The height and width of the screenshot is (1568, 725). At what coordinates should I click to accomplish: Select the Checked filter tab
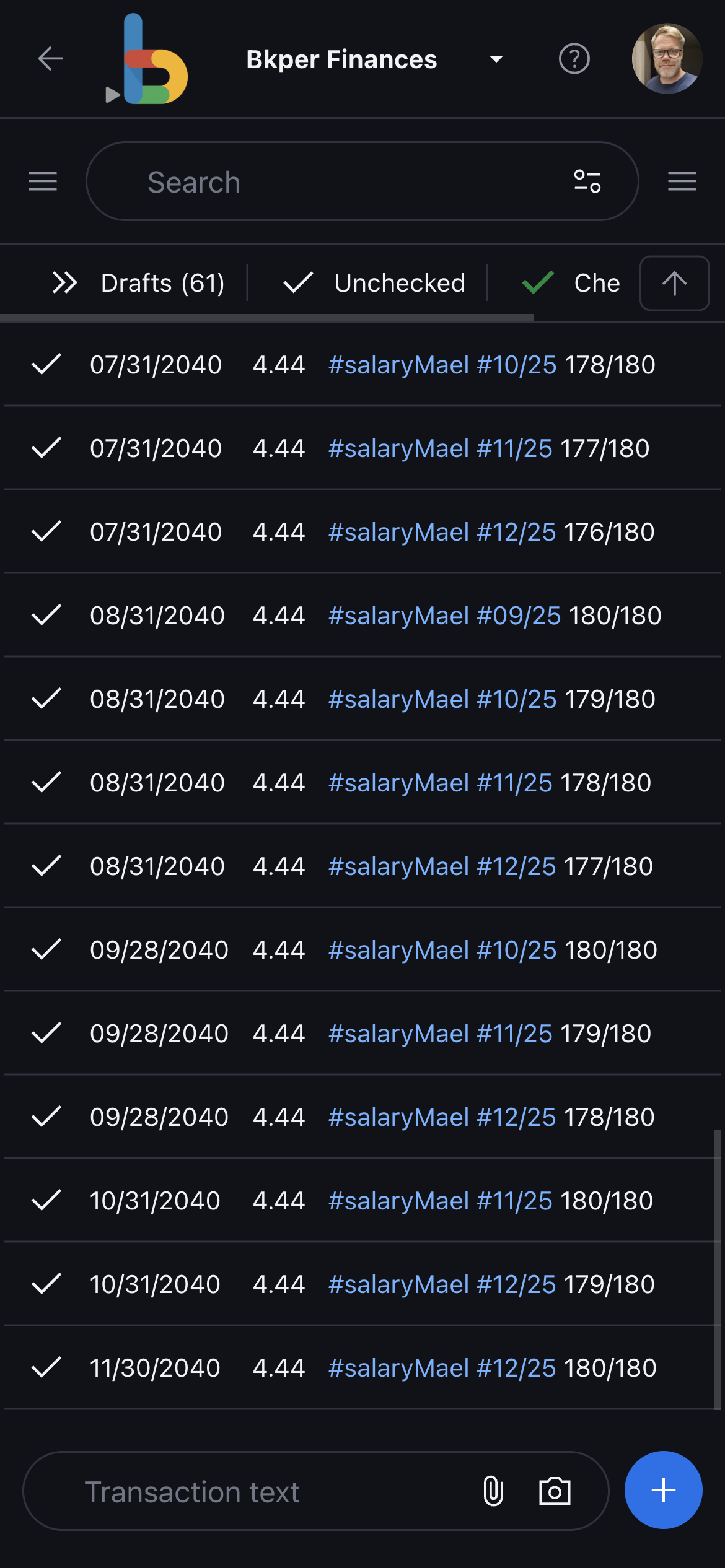click(x=570, y=283)
